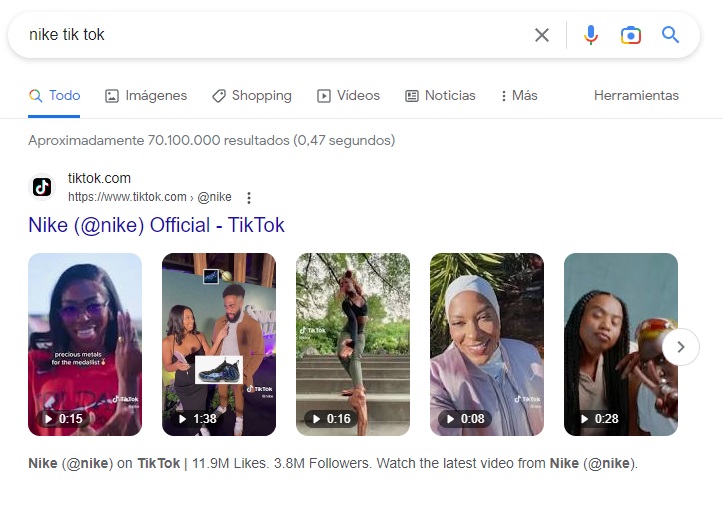This screenshot has width=723, height=506.
Task: Open three-dot options beside tiktok.com result
Action: [249, 197]
